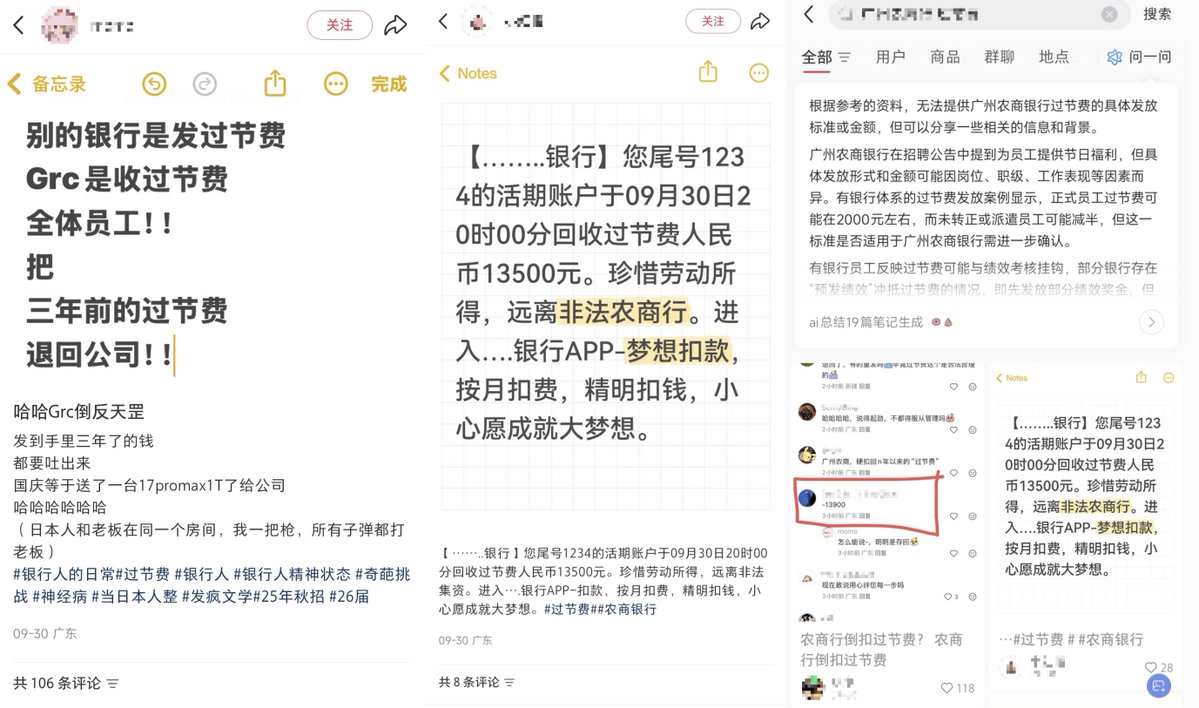The height and width of the screenshot is (708, 1199).
Task: Share the memo via export icon
Action: [x=275, y=83]
